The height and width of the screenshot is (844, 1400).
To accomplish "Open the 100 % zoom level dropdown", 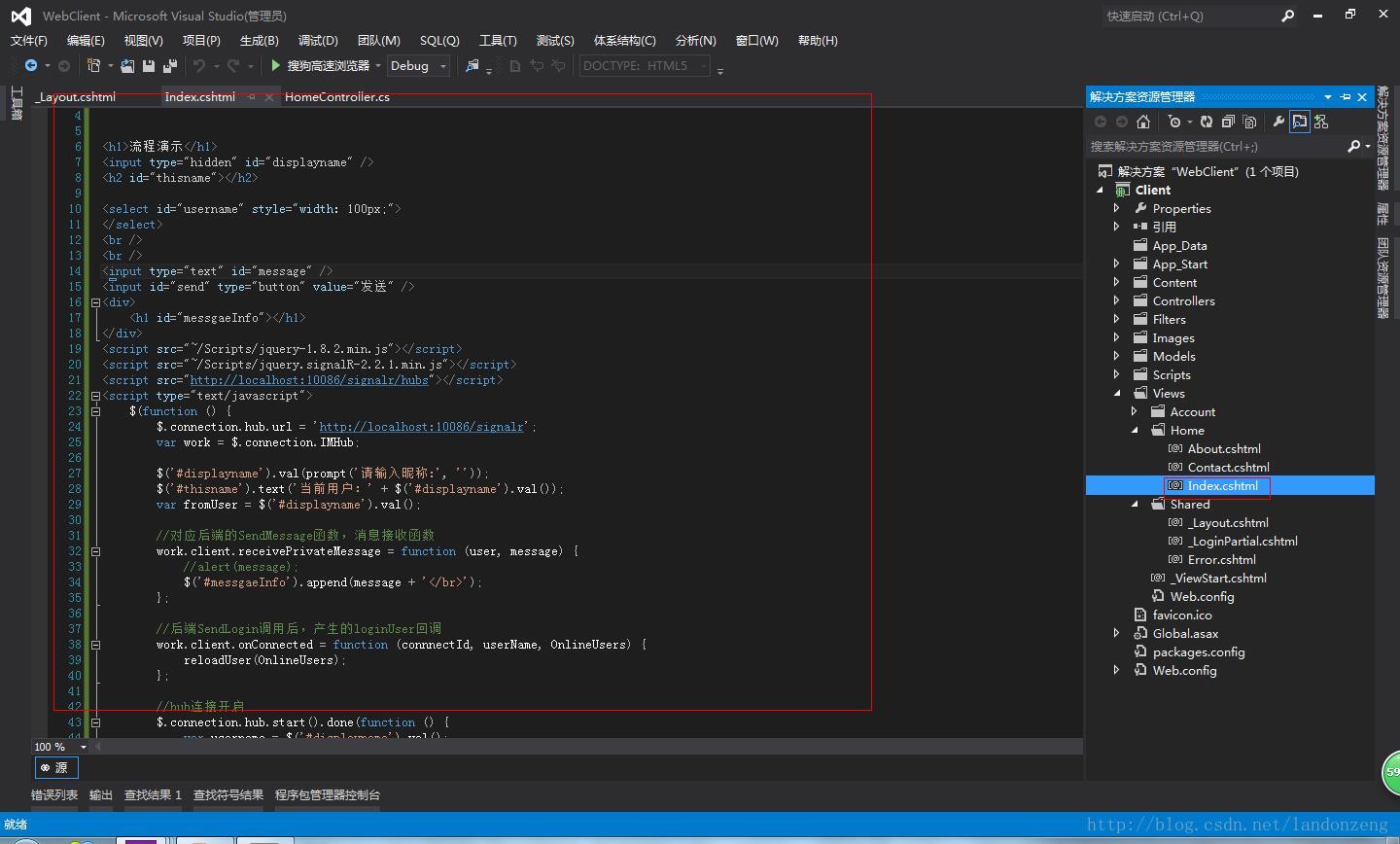I will (x=83, y=747).
